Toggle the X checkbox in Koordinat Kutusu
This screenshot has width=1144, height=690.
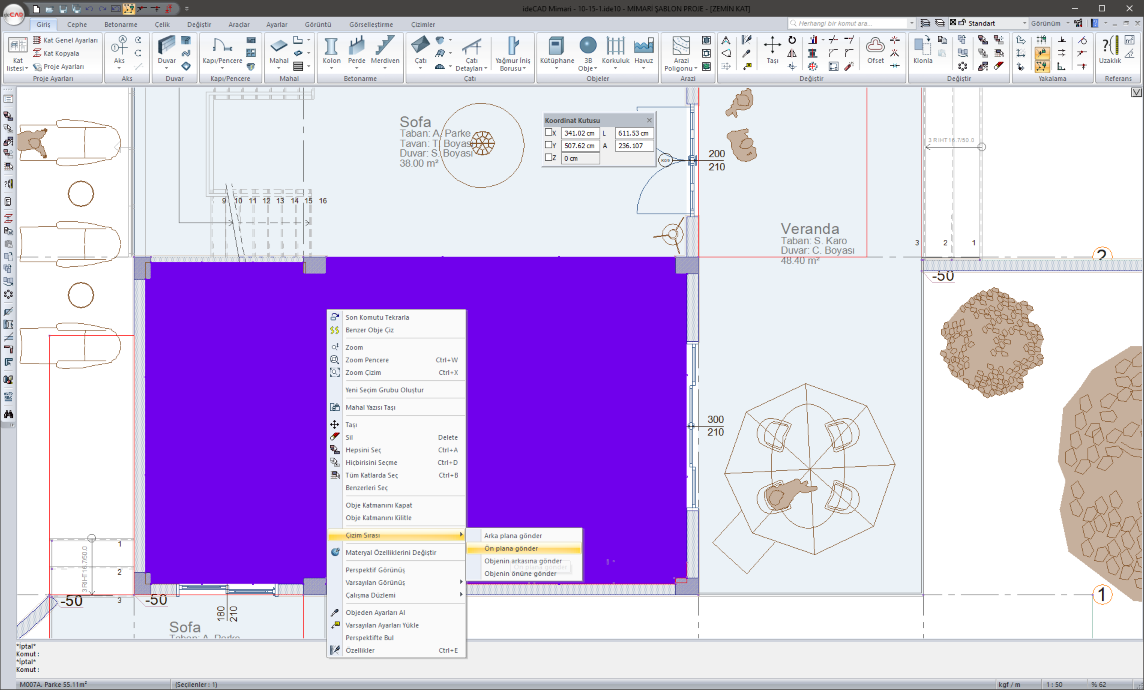tap(549, 132)
